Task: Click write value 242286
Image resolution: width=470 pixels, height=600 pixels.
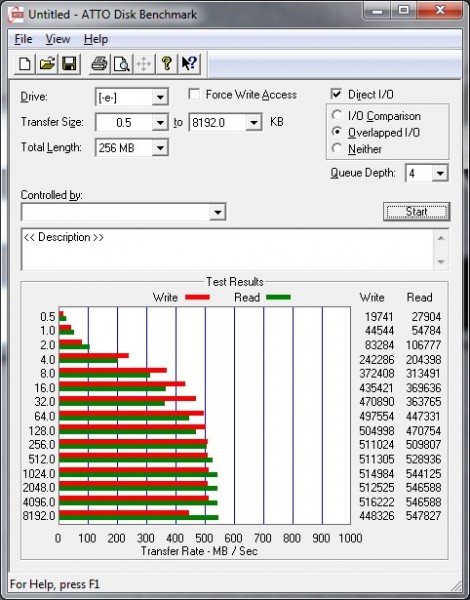Action: (376, 360)
